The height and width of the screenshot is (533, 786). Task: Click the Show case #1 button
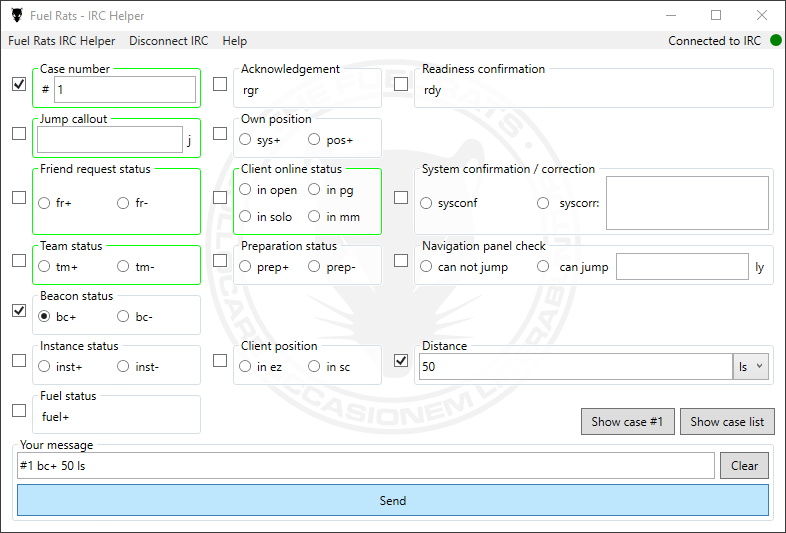pyautogui.click(x=628, y=422)
